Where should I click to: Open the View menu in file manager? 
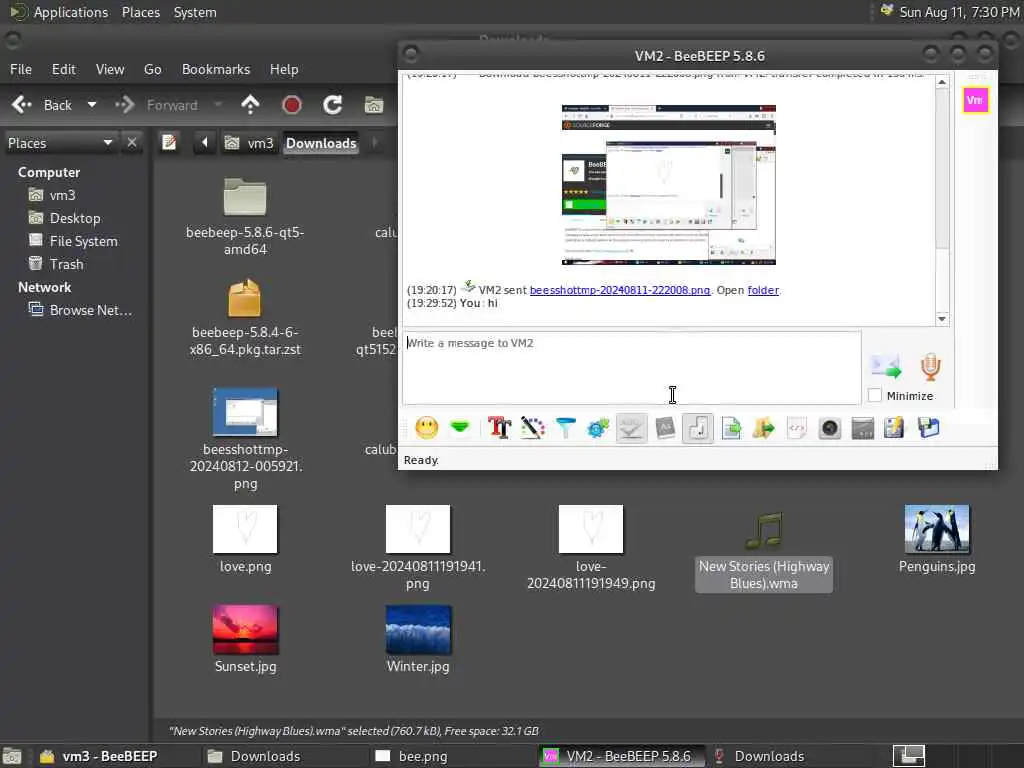click(x=110, y=69)
